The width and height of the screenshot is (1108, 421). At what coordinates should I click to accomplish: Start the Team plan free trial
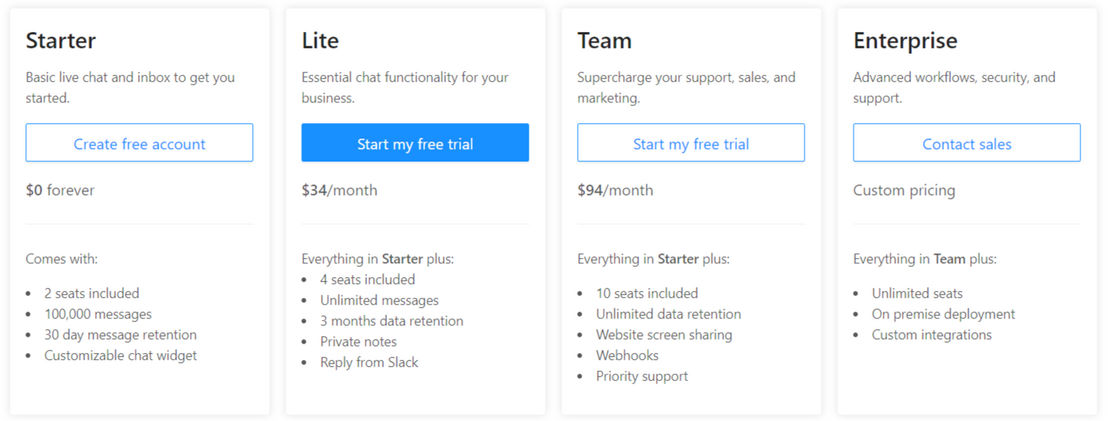coord(690,143)
